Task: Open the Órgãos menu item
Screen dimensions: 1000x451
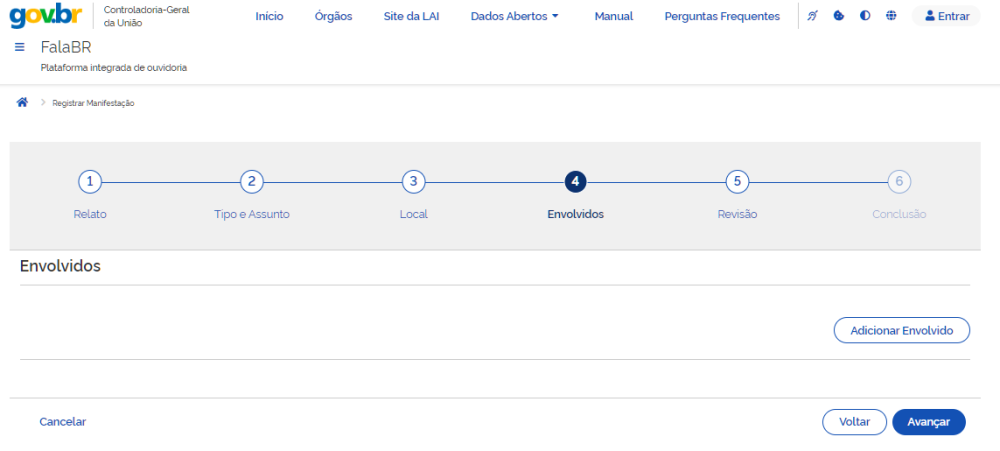Action: [x=333, y=16]
